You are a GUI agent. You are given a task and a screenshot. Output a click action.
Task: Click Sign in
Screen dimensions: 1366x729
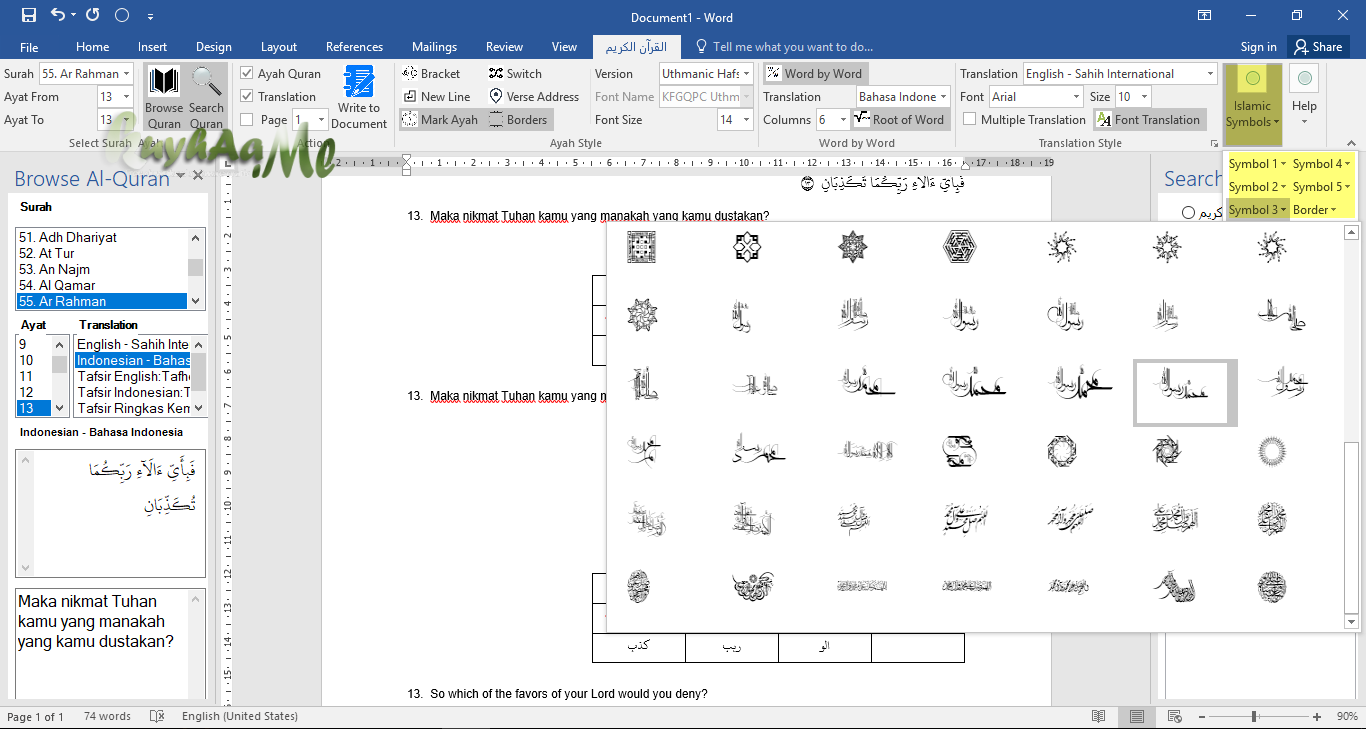1258,47
